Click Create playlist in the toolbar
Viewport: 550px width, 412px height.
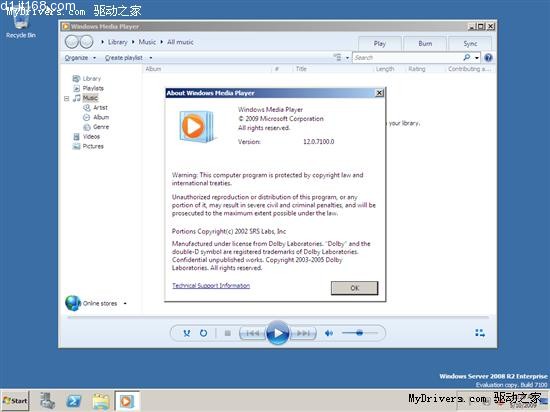tap(123, 58)
